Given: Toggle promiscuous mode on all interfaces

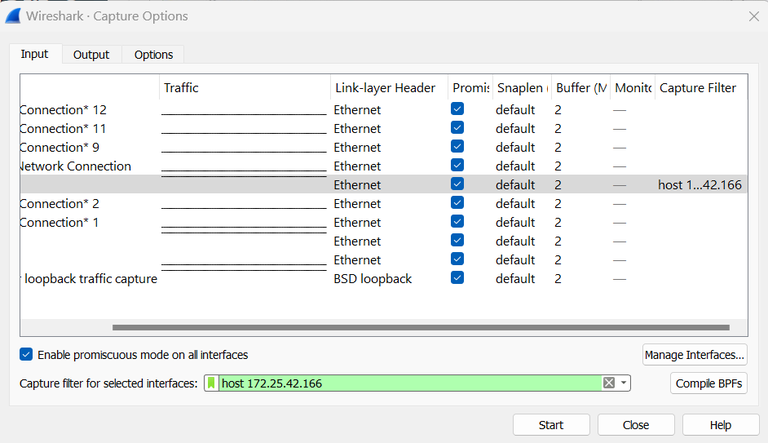Looking at the screenshot, I should (27, 355).
